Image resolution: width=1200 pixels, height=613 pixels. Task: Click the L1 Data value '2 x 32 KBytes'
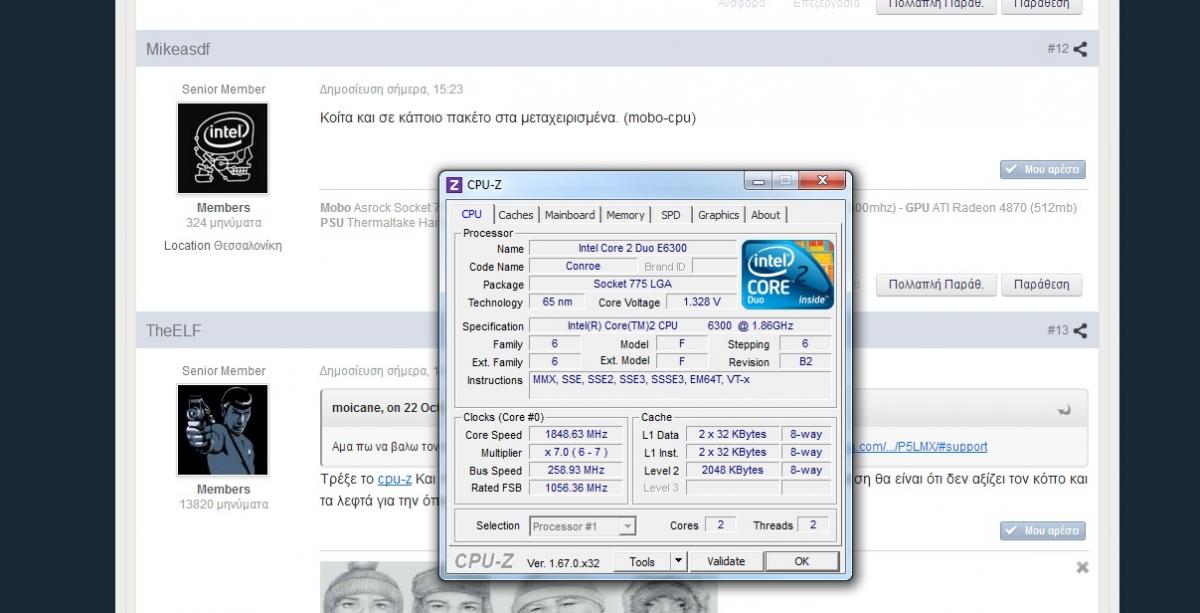(732, 435)
